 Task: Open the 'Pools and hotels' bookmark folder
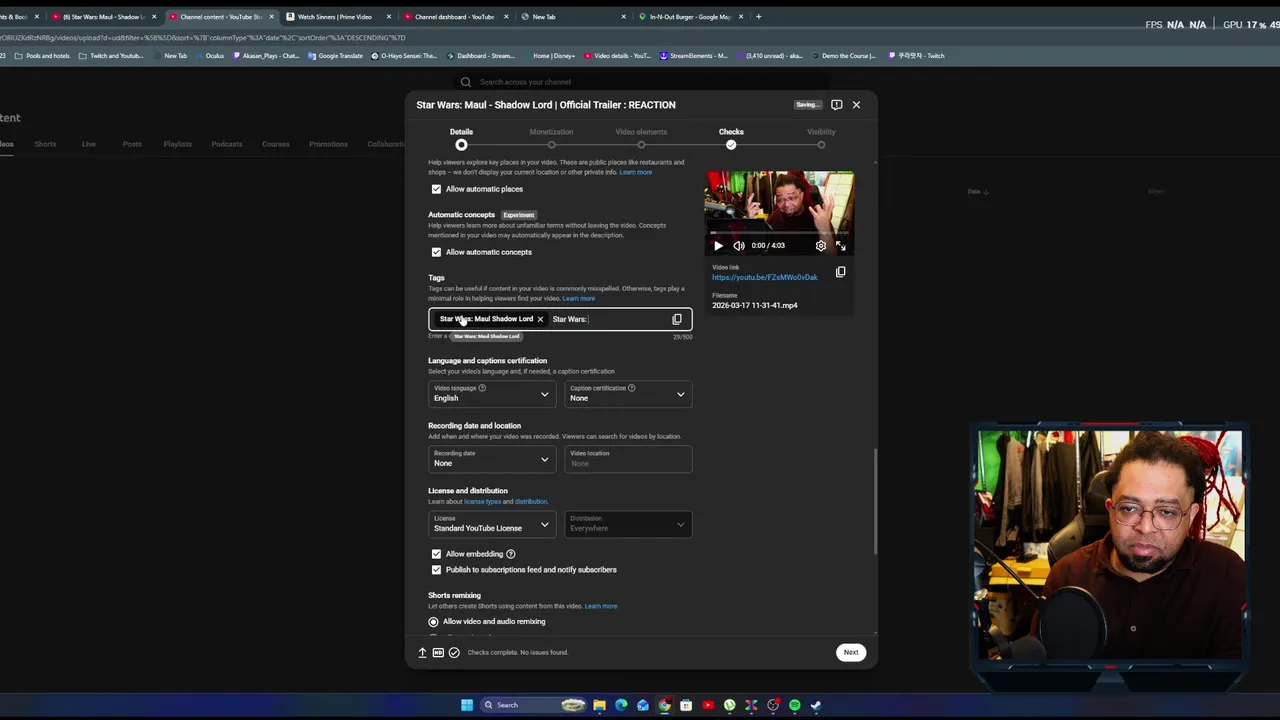click(x=44, y=56)
